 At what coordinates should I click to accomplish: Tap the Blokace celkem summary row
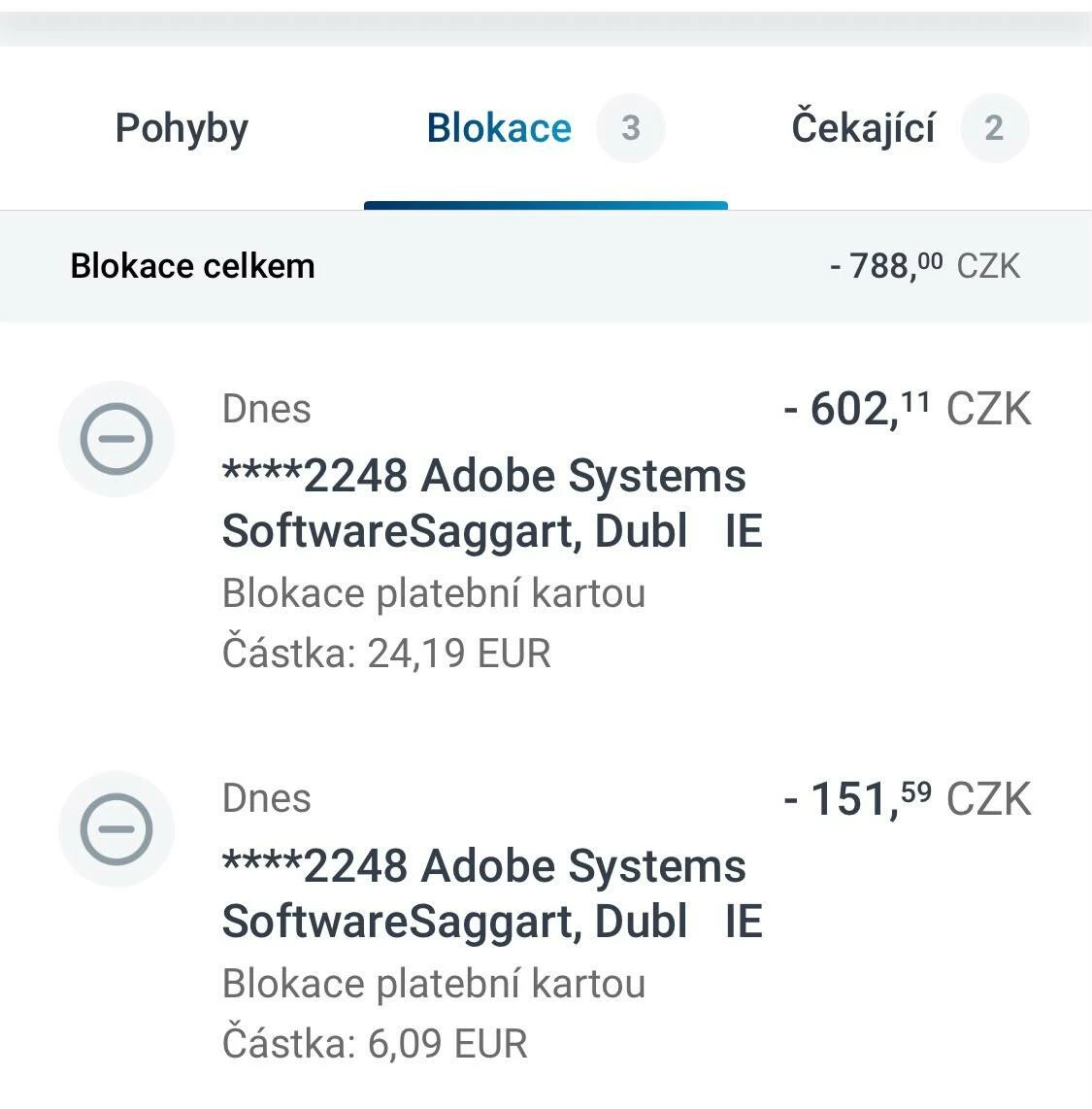[x=546, y=266]
